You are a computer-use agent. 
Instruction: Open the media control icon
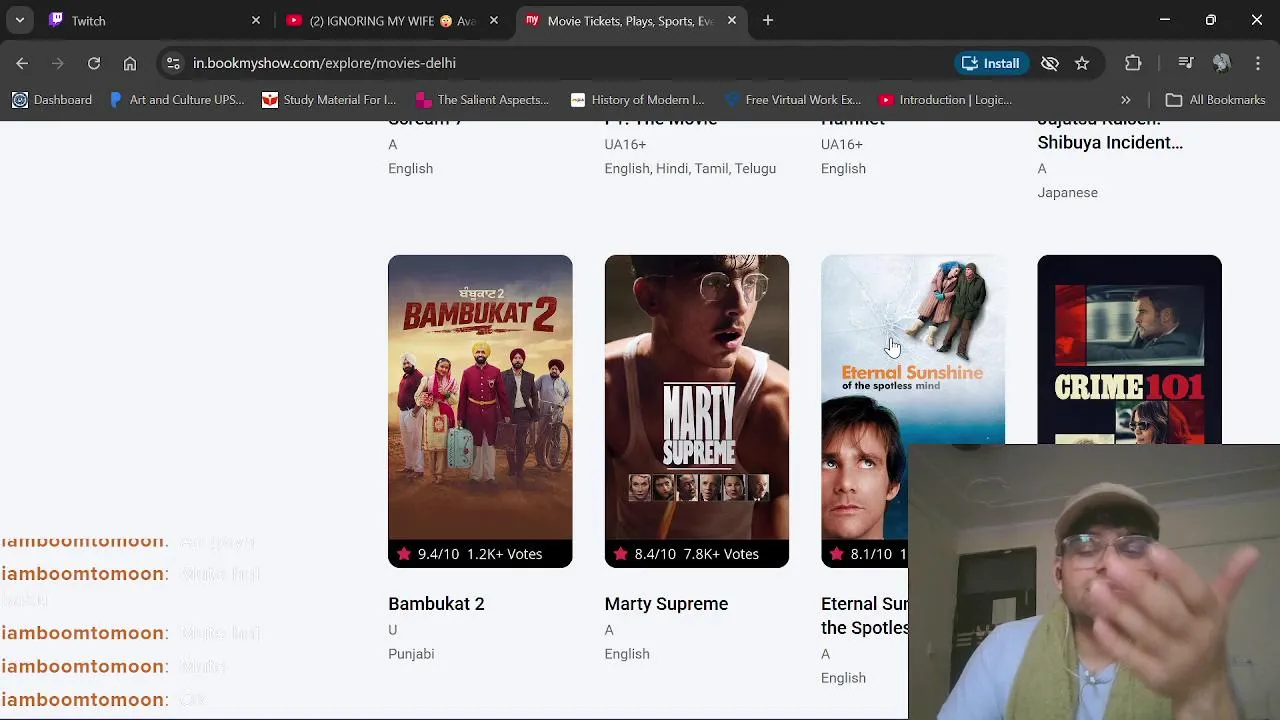1186,63
